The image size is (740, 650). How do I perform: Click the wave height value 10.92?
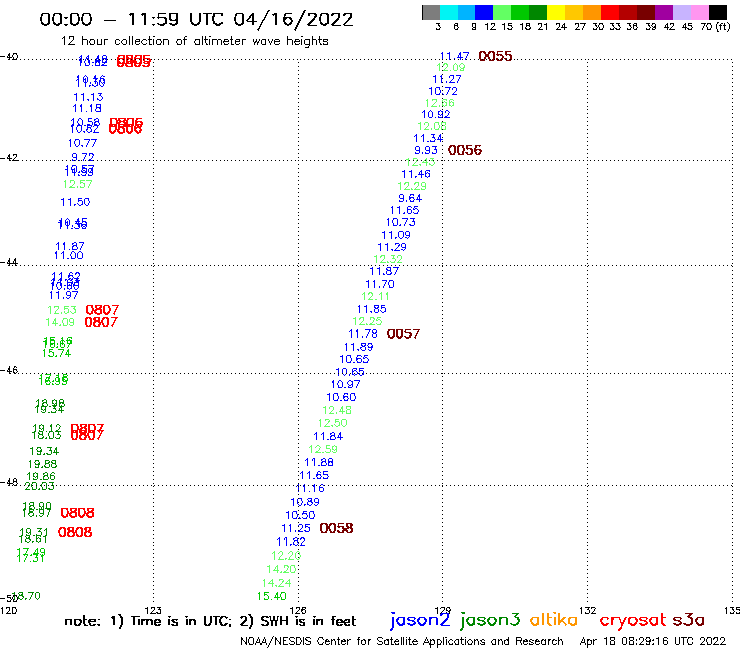point(436,114)
